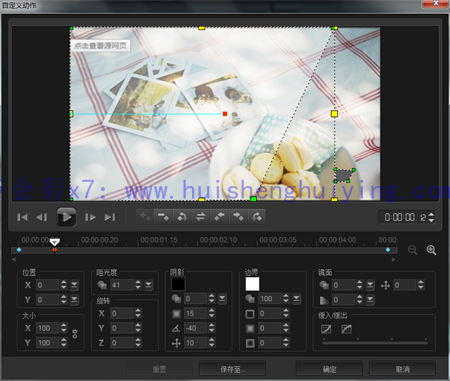Move keyframe to the left
The image size is (450, 381).
pos(219,217)
